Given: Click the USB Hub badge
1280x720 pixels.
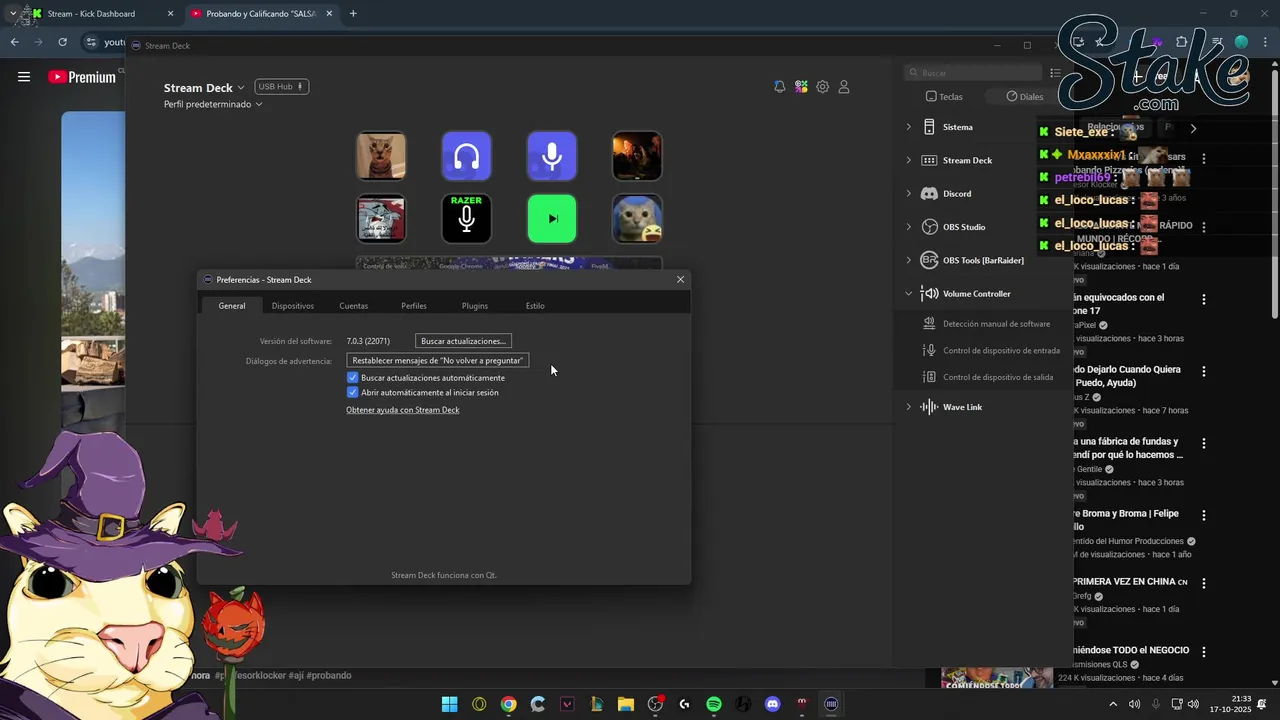Looking at the screenshot, I should (281, 87).
